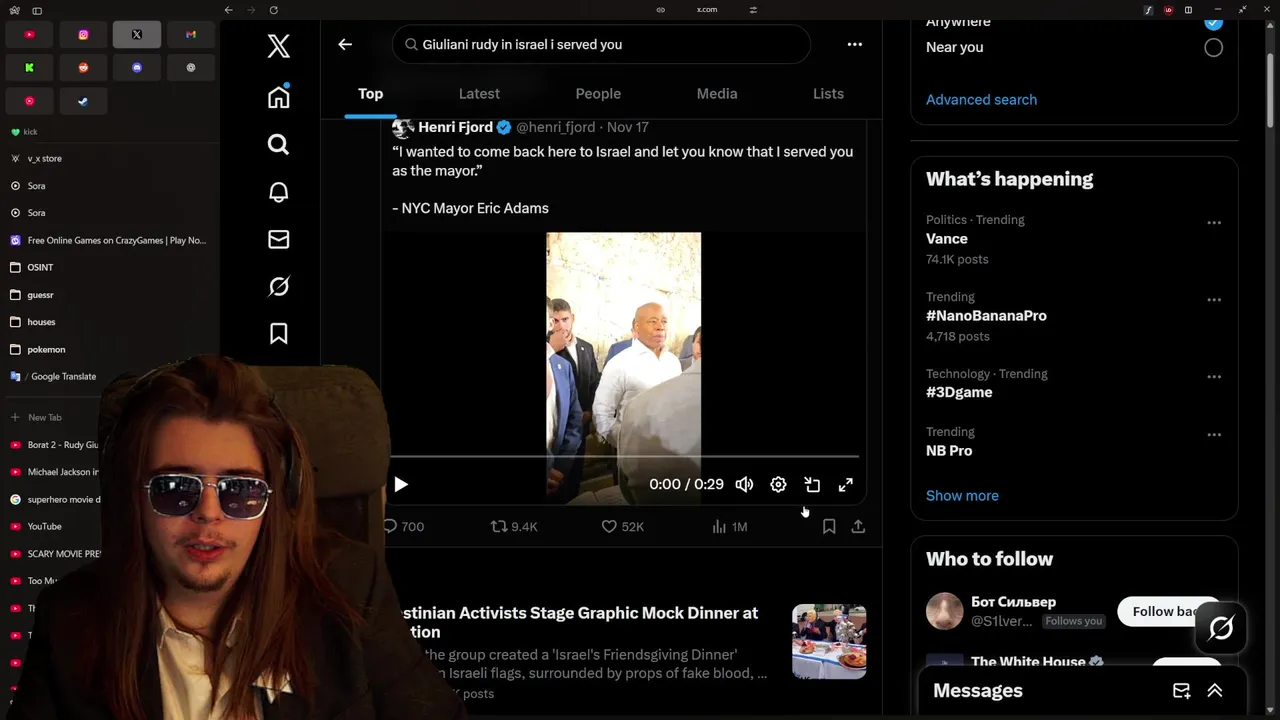Compose new message in Messages bar
The height and width of the screenshot is (720, 1280).
pos(1181,691)
